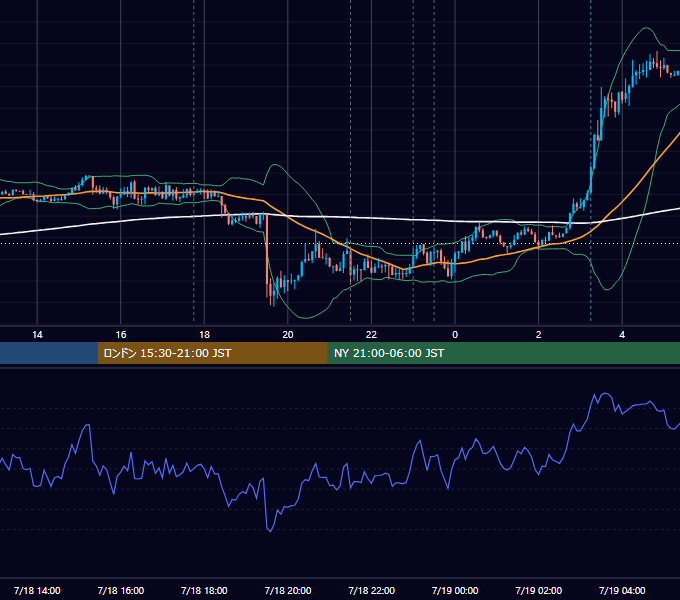Select the 7/18 18:00 time label

(204, 590)
